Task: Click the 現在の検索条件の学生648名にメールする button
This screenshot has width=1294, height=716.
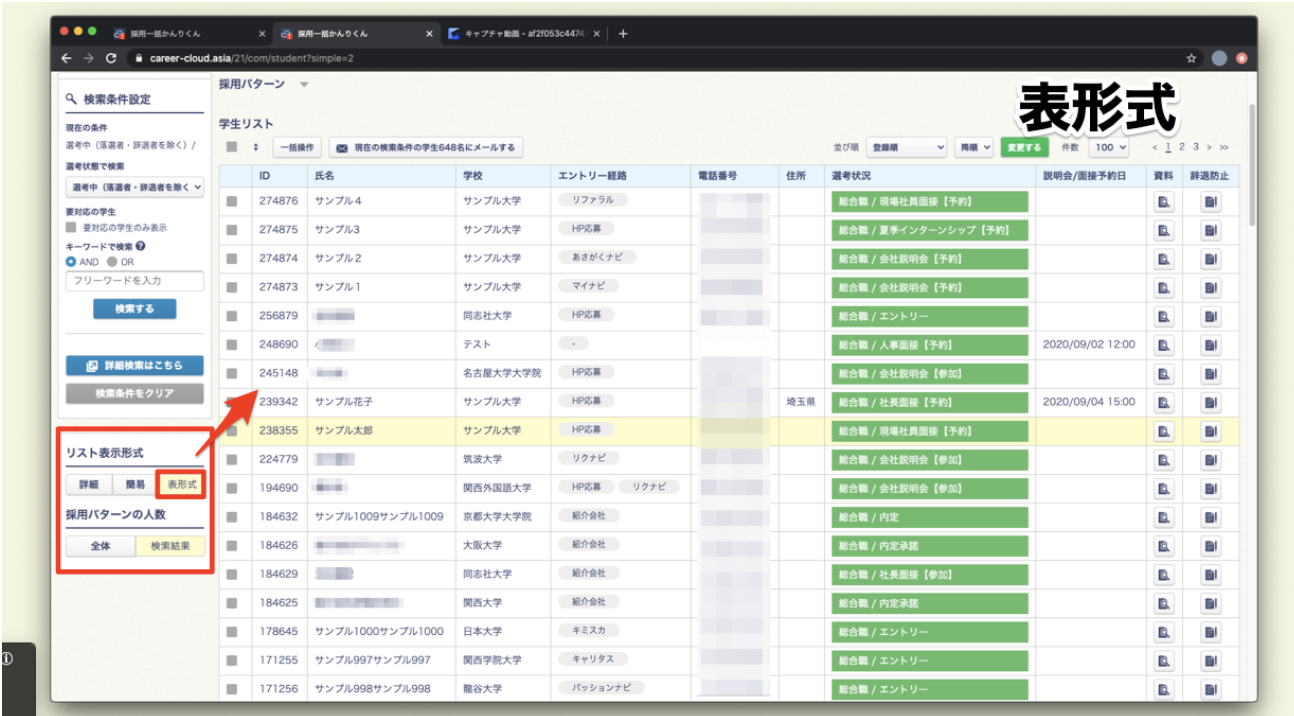Action: pos(426,148)
